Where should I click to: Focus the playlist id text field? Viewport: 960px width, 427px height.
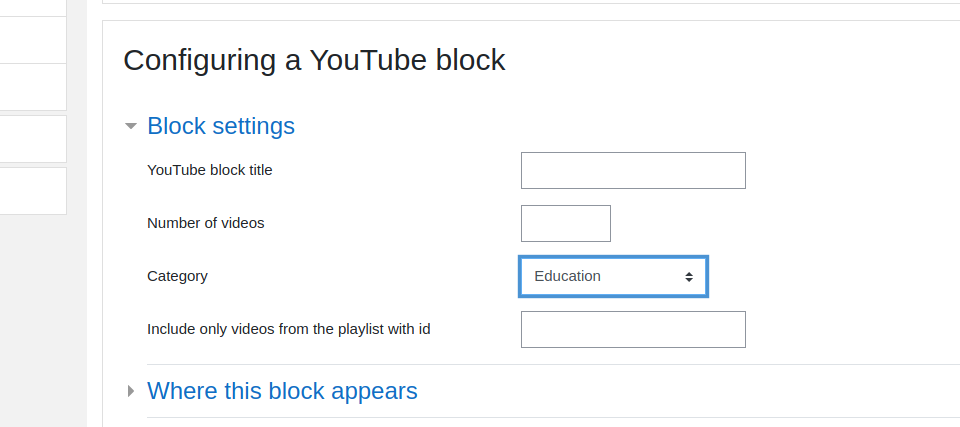pos(633,330)
